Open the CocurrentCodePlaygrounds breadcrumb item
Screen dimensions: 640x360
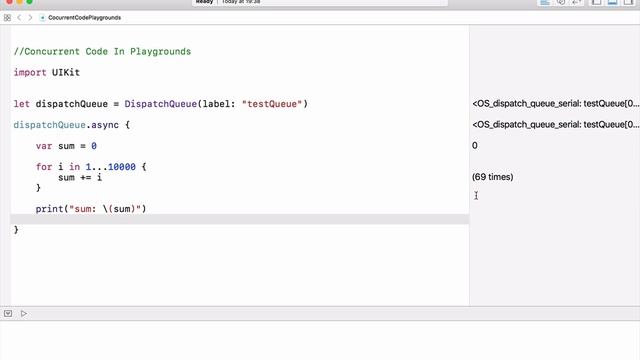[x=84, y=18]
